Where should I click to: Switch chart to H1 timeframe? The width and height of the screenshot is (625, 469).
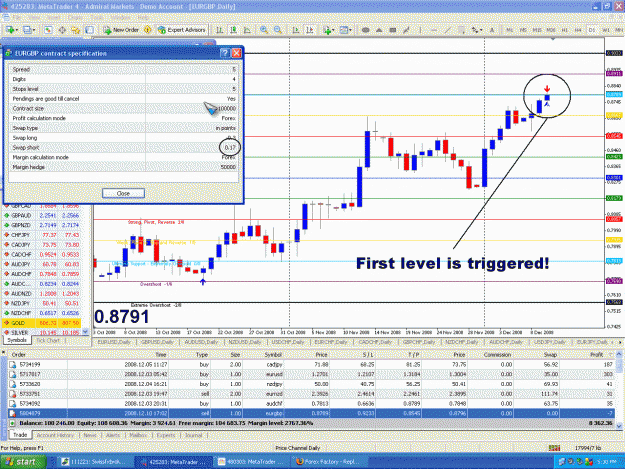pyautogui.click(x=564, y=30)
